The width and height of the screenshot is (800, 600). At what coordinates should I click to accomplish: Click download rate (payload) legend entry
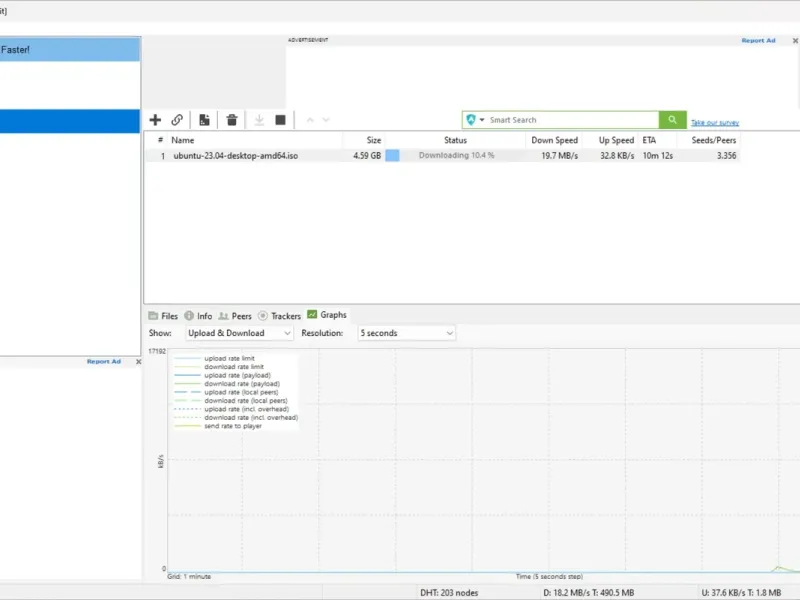227,384
